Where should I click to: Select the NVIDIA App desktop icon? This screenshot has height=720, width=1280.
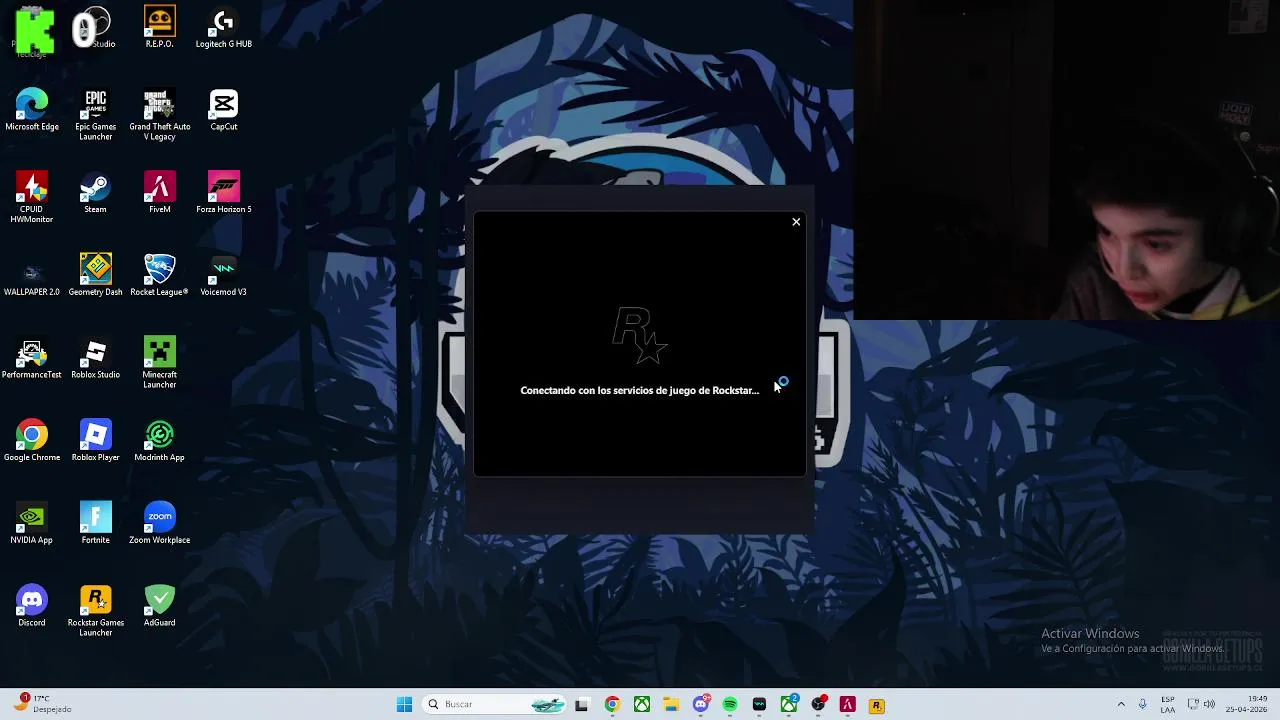pyautogui.click(x=32, y=524)
